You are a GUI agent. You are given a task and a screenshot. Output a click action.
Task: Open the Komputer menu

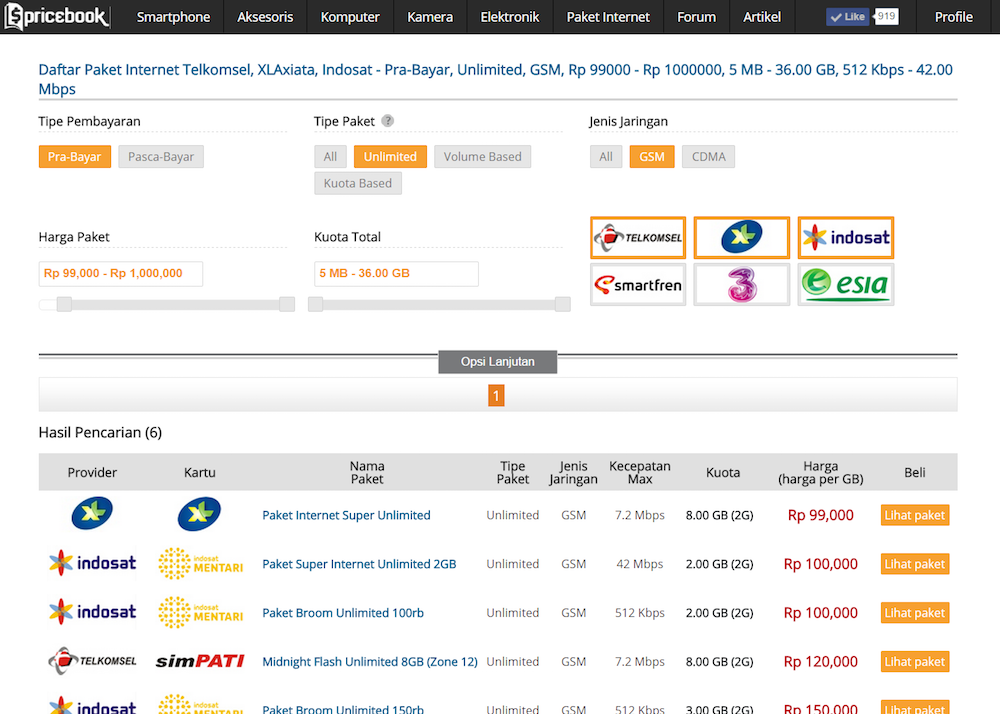click(350, 17)
